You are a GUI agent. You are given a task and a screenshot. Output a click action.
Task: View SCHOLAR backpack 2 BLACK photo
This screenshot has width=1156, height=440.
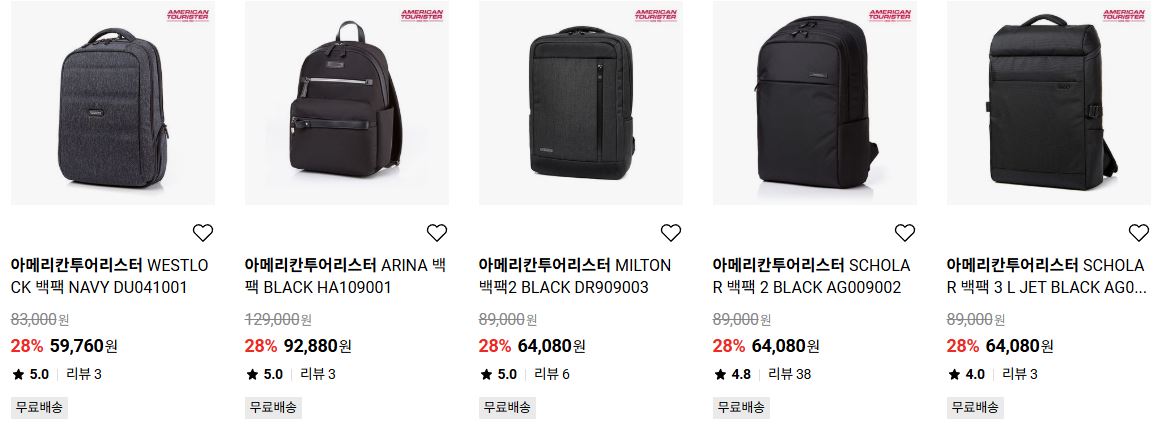coord(815,102)
